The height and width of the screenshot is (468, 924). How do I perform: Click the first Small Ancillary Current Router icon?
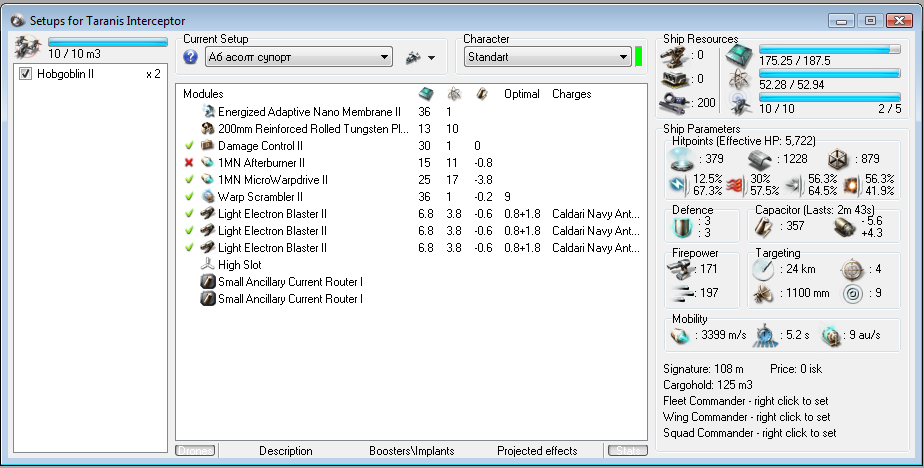[207, 282]
